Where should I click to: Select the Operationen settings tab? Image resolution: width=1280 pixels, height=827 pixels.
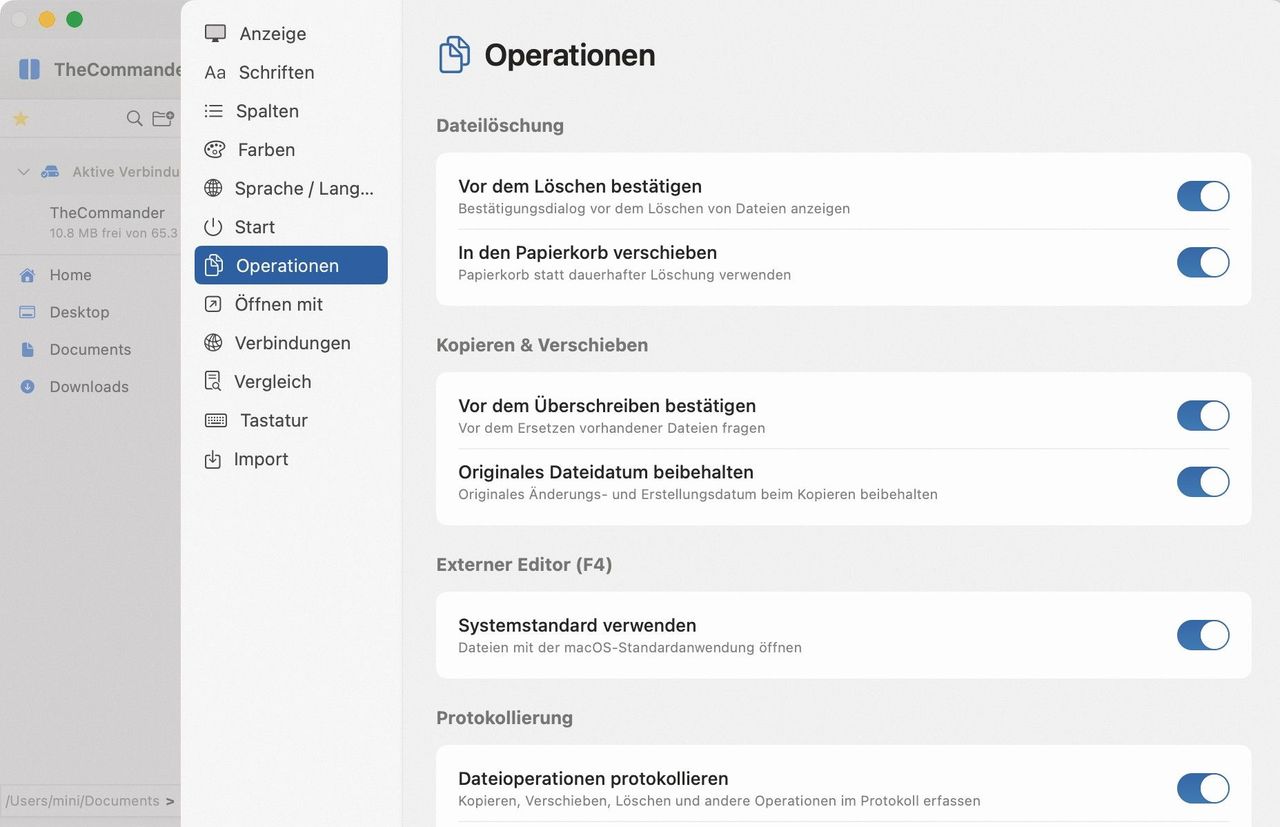point(291,265)
